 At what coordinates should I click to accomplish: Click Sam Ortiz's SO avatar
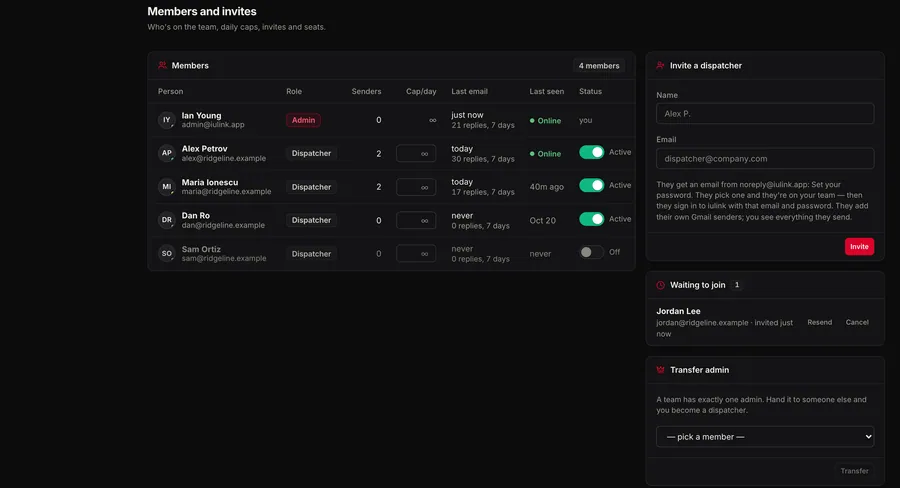click(166, 253)
